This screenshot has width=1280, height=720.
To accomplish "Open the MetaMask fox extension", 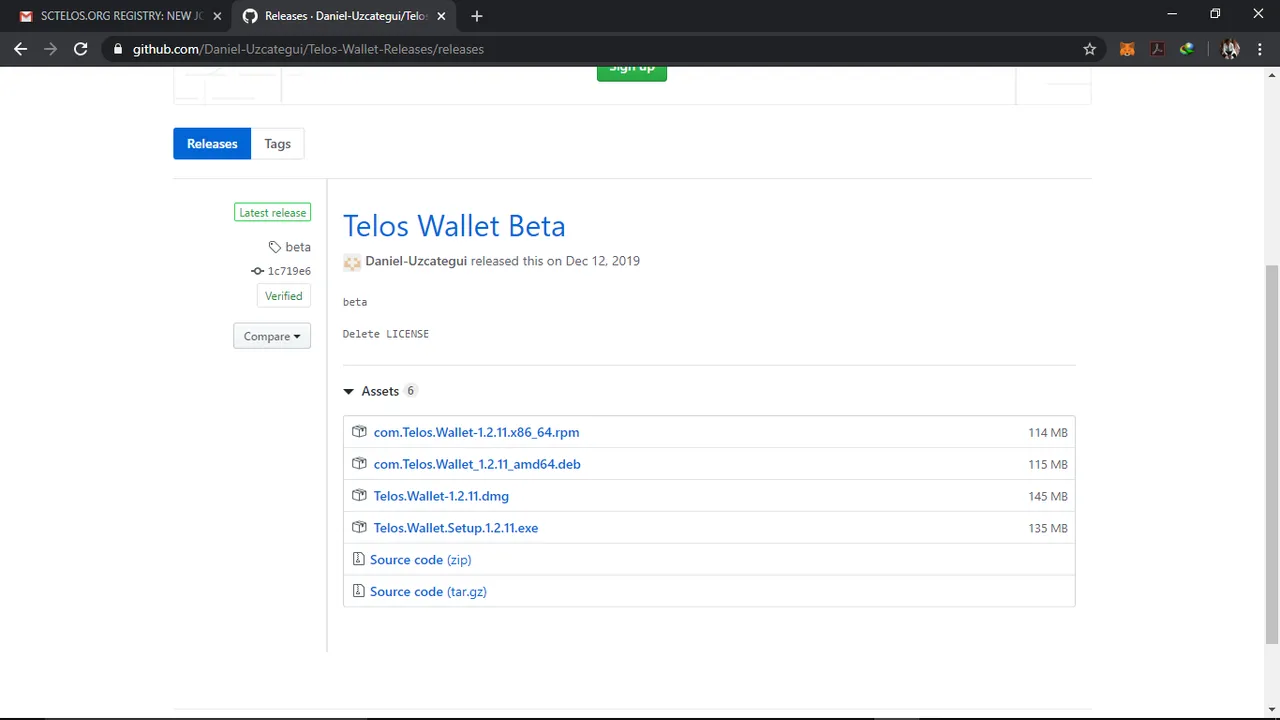I will click(x=1127, y=49).
